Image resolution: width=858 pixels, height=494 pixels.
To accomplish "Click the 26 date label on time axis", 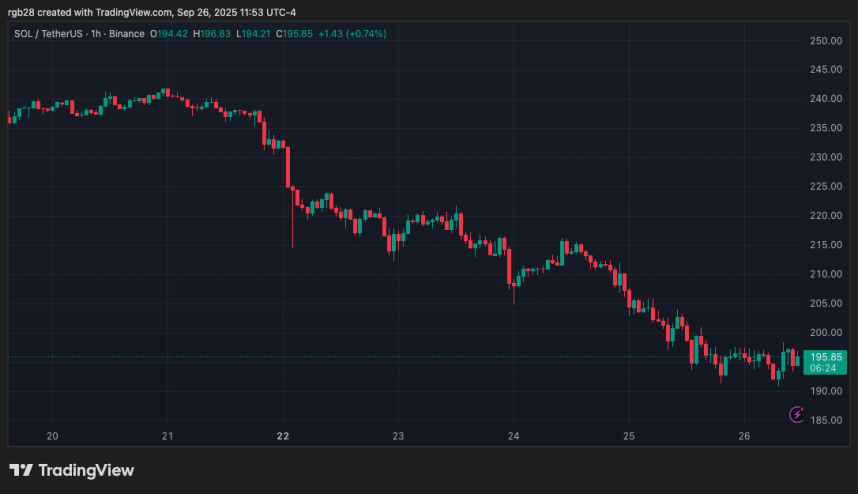I will (744, 436).
